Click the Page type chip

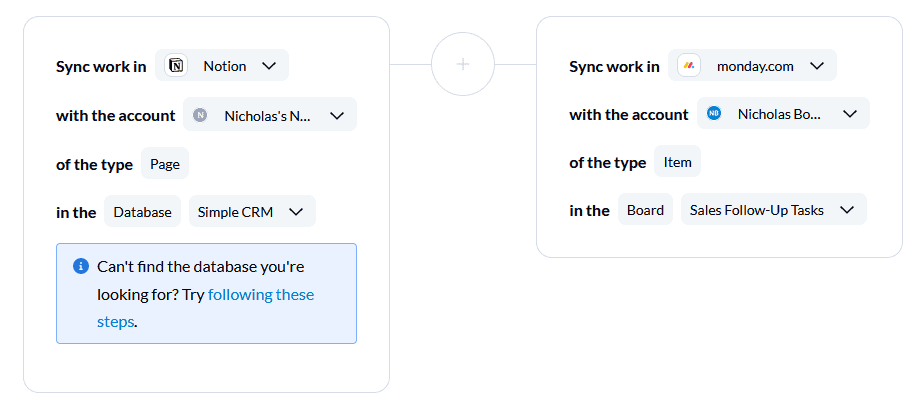pyautogui.click(x=165, y=163)
